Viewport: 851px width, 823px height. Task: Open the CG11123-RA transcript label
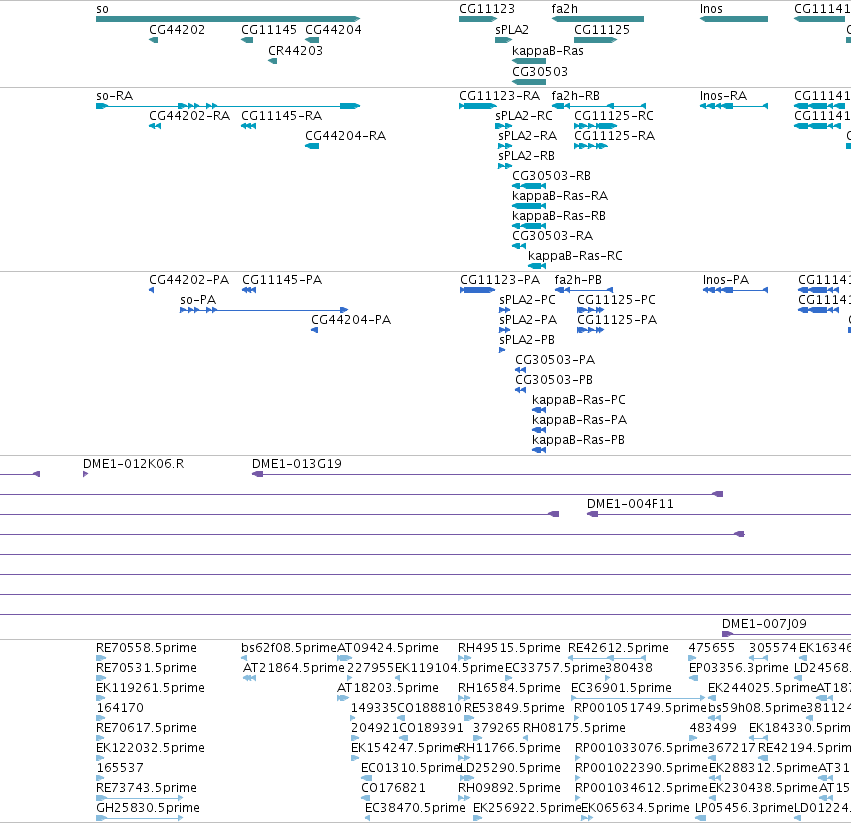pos(499,96)
